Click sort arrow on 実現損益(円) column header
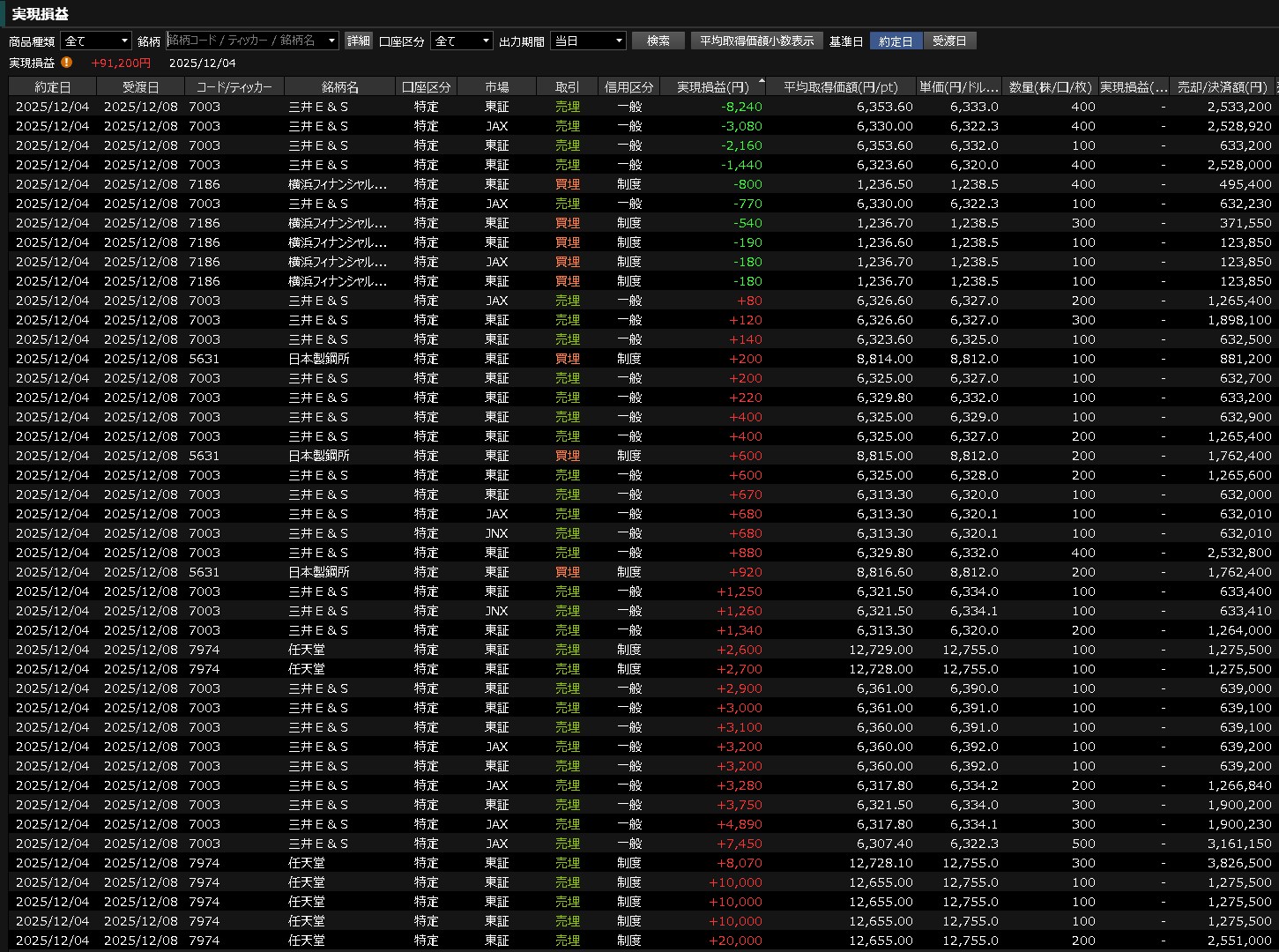The image size is (1279, 952). click(761, 80)
